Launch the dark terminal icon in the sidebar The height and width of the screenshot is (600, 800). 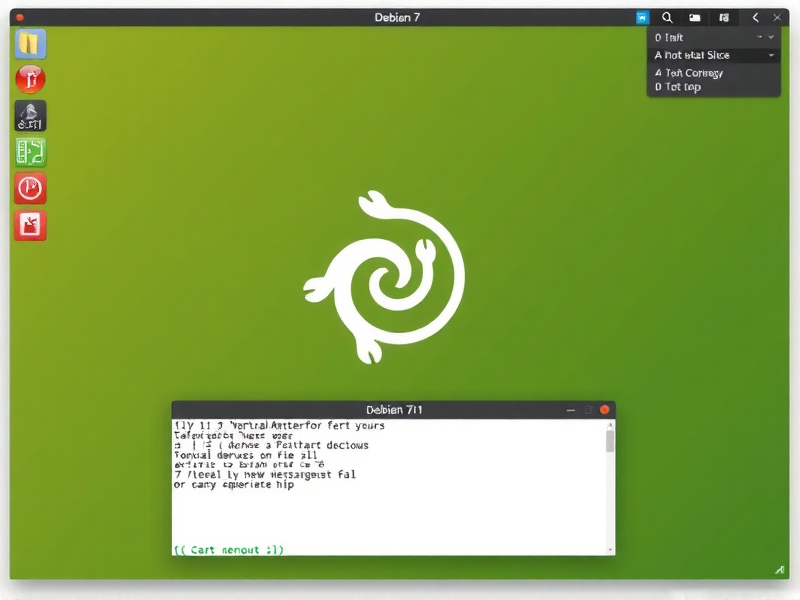(x=30, y=116)
